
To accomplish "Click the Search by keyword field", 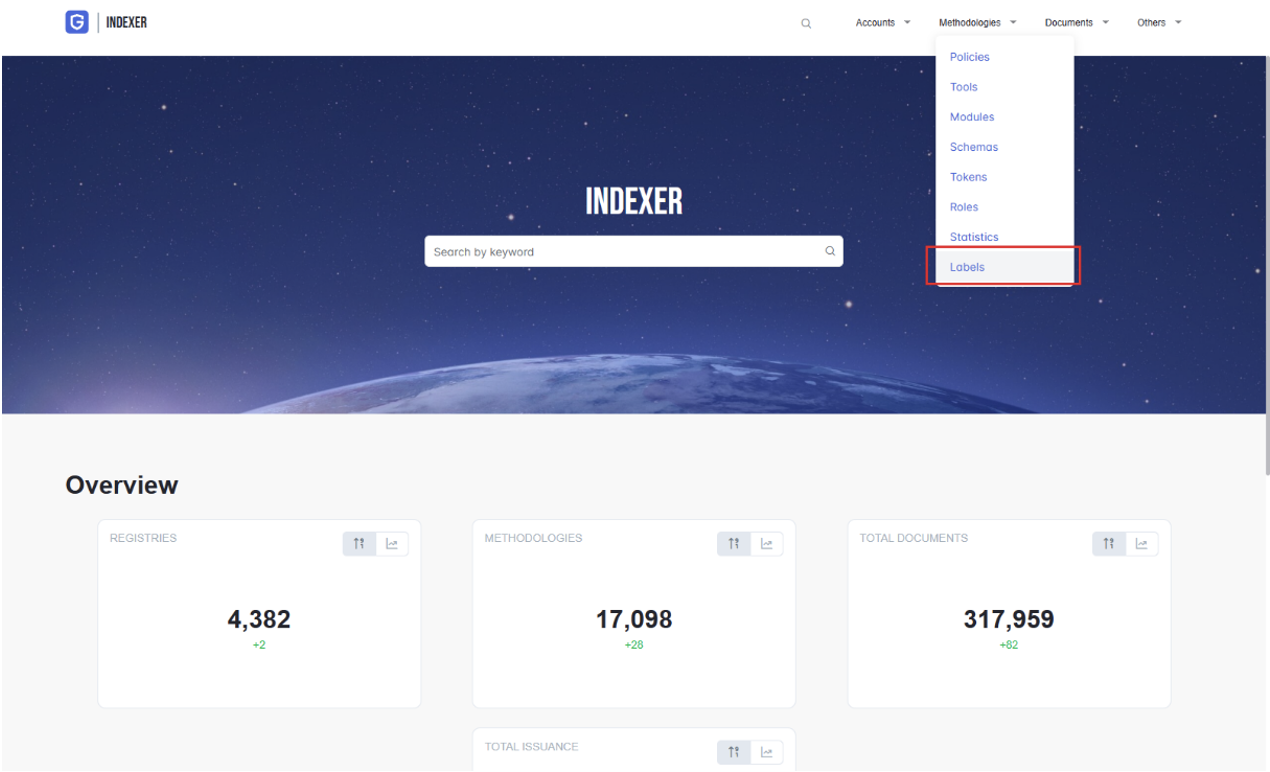I will coord(620,252).
